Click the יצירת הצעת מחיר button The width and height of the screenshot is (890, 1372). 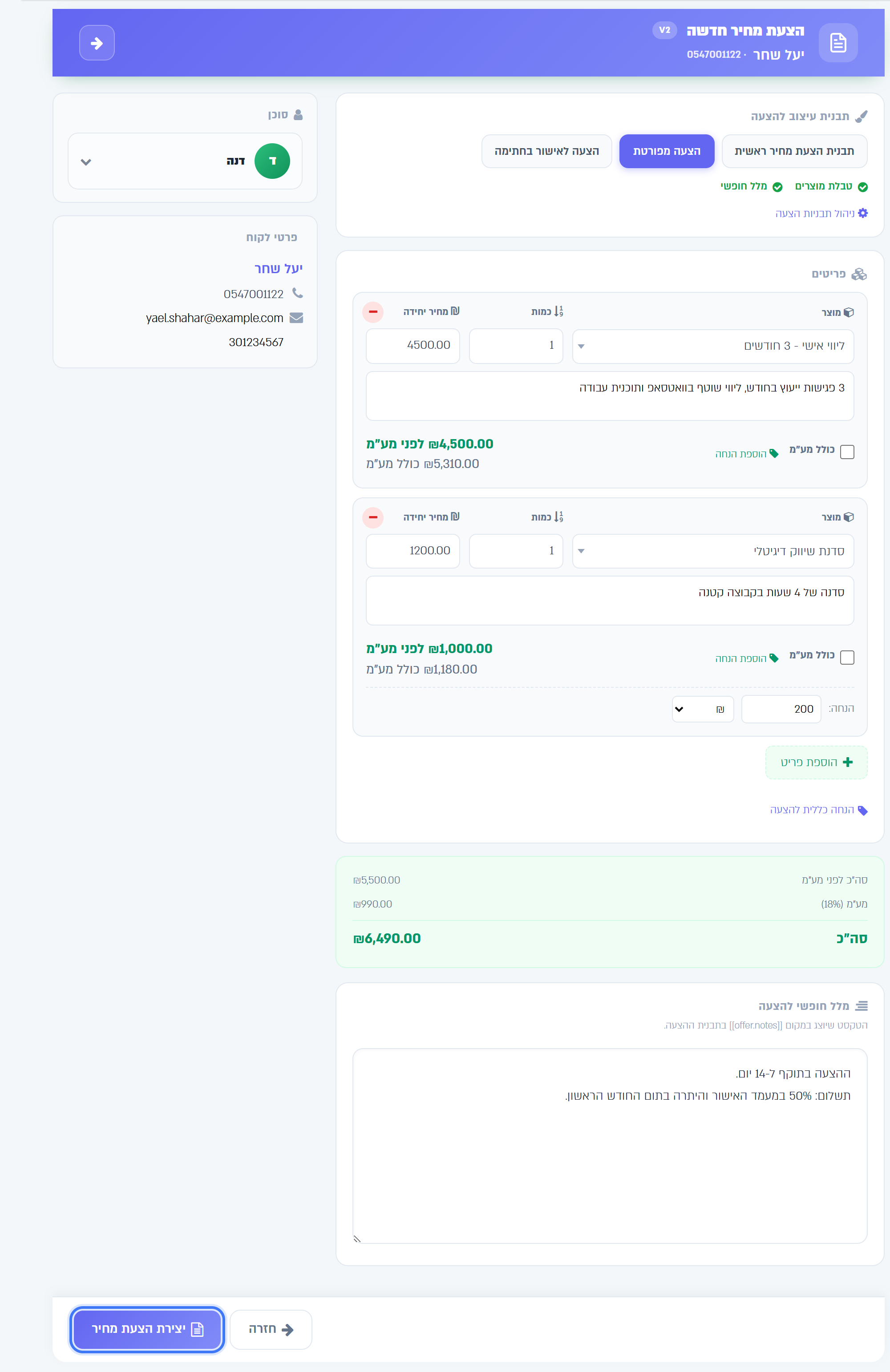148,1329
